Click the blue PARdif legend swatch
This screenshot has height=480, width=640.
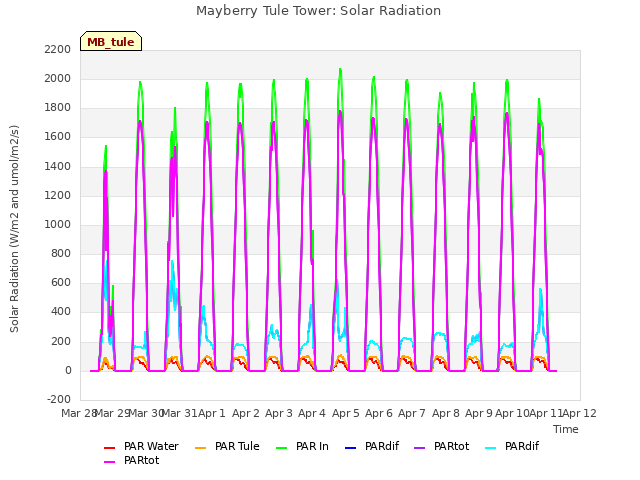[x=351, y=447]
